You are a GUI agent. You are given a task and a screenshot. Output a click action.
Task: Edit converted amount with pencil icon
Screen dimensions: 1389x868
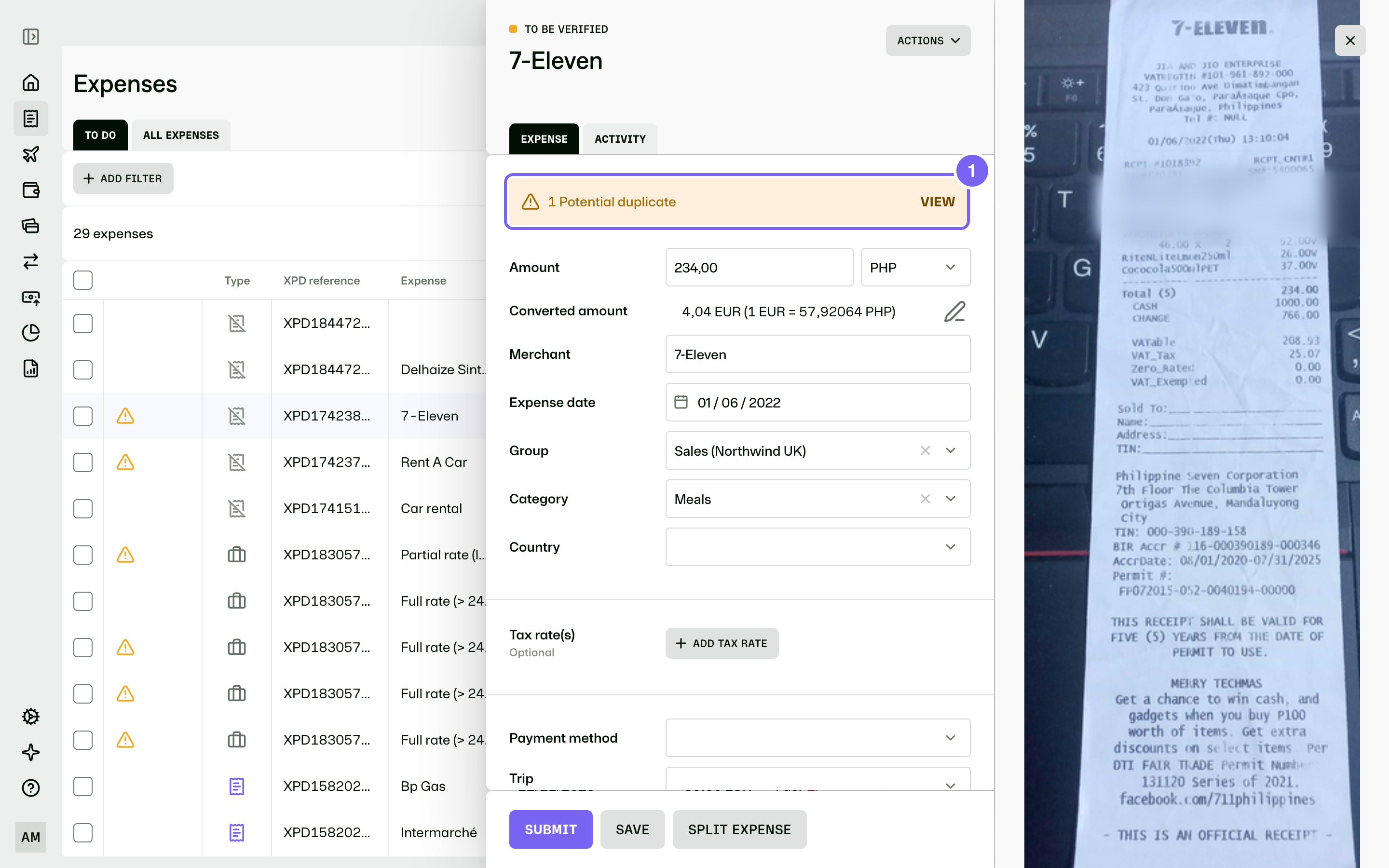pos(955,311)
